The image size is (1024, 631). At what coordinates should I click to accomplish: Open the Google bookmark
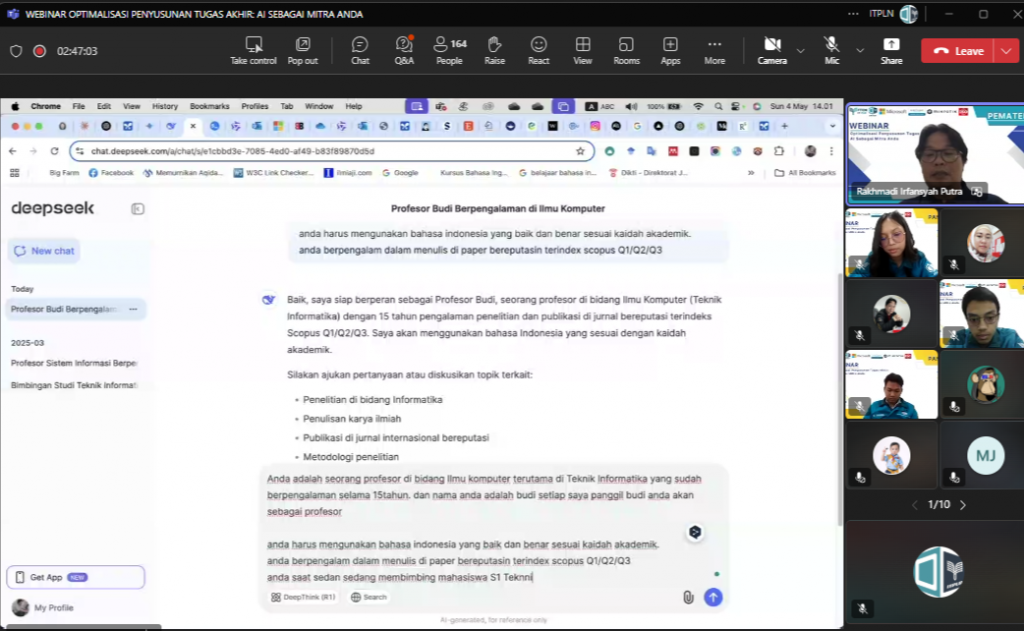click(400, 172)
